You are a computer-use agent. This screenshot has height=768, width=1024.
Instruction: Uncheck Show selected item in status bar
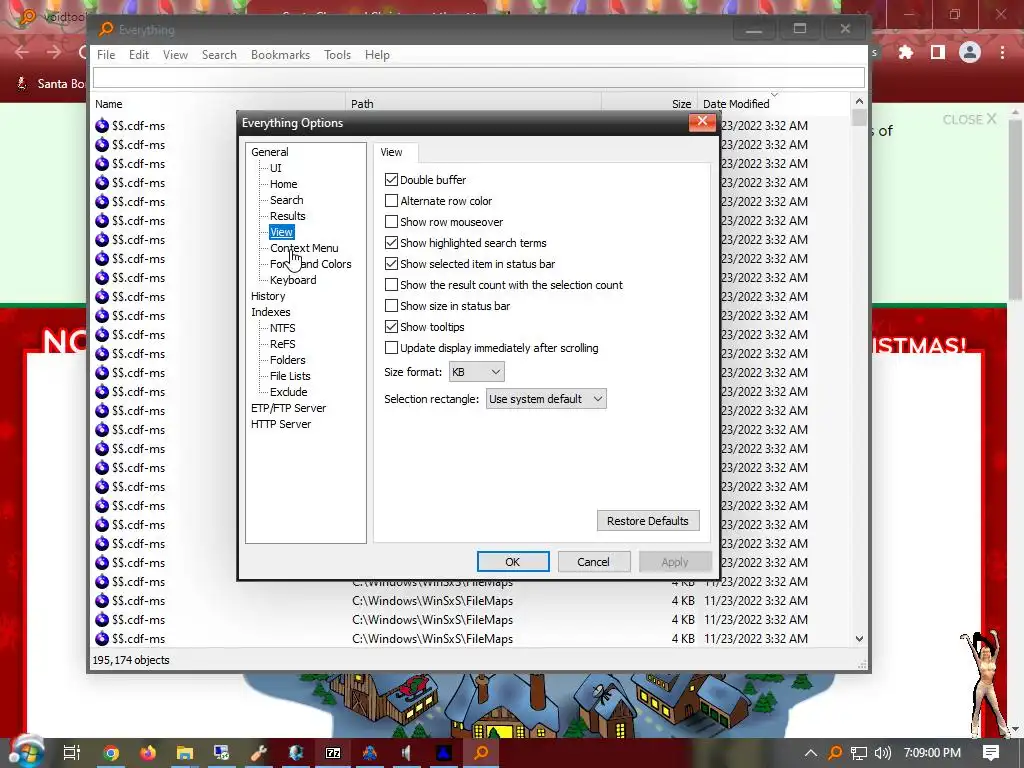click(x=391, y=263)
